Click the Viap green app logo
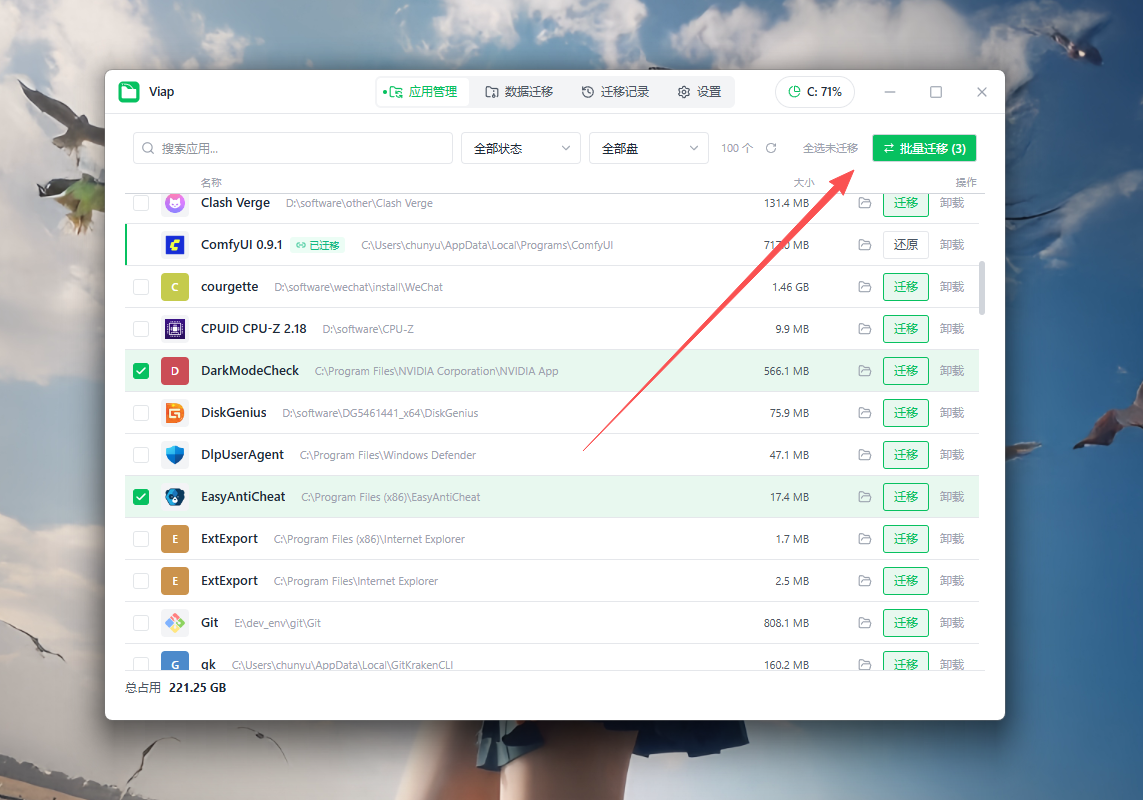Viewport: 1143px width, 800px height. pos(129,92)
